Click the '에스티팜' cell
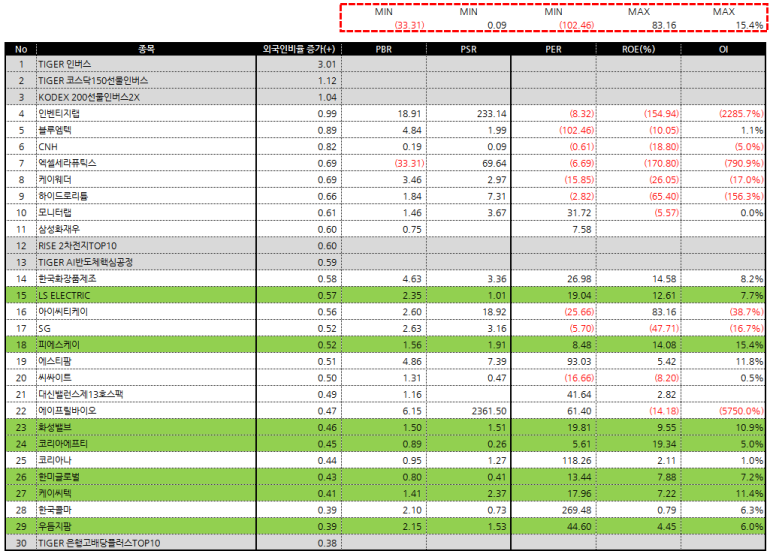The height and width of the screenshot is (554, 773). tap(146, 361)
